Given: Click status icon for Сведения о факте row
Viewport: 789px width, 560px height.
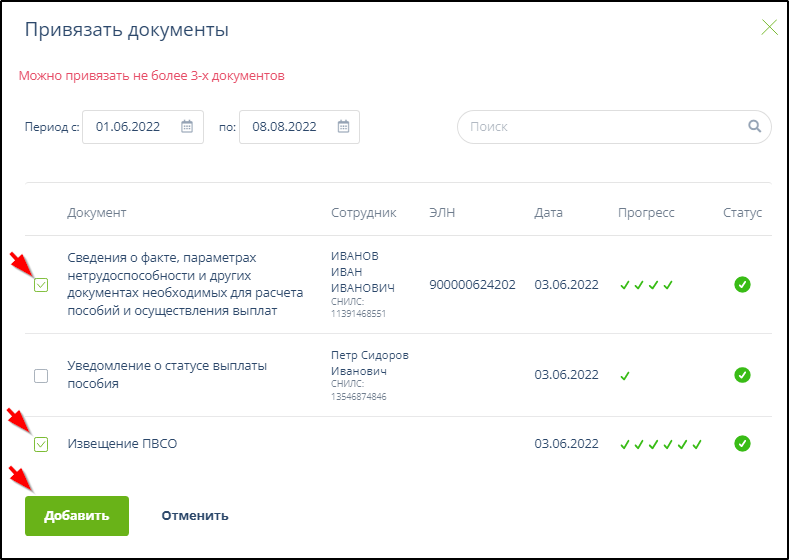Looking at the screenshot, I should 742,285.
